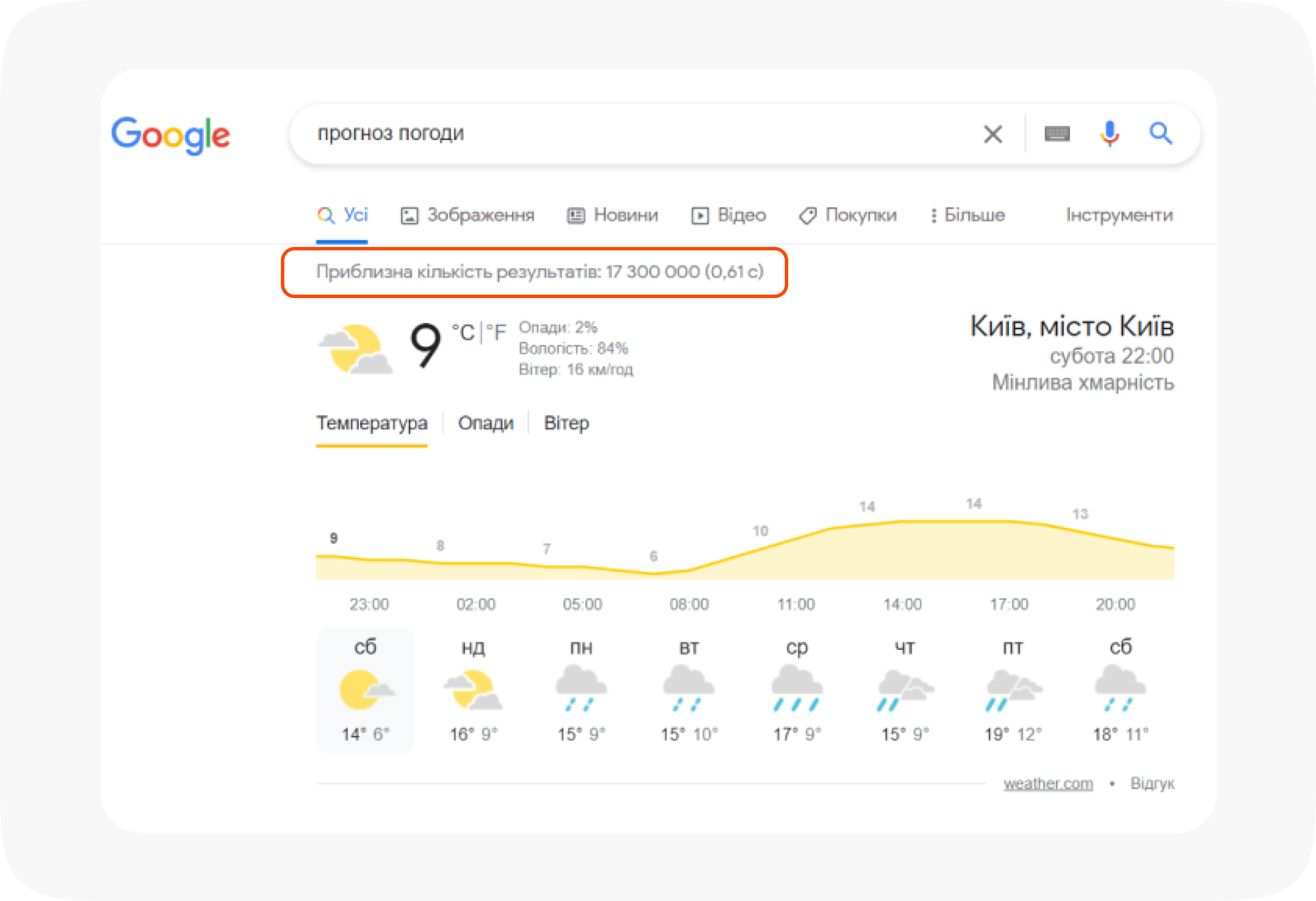Show the Вітер chart tab
The height and width of the screenshot is (901, 1316).
(x=566, y=423)
